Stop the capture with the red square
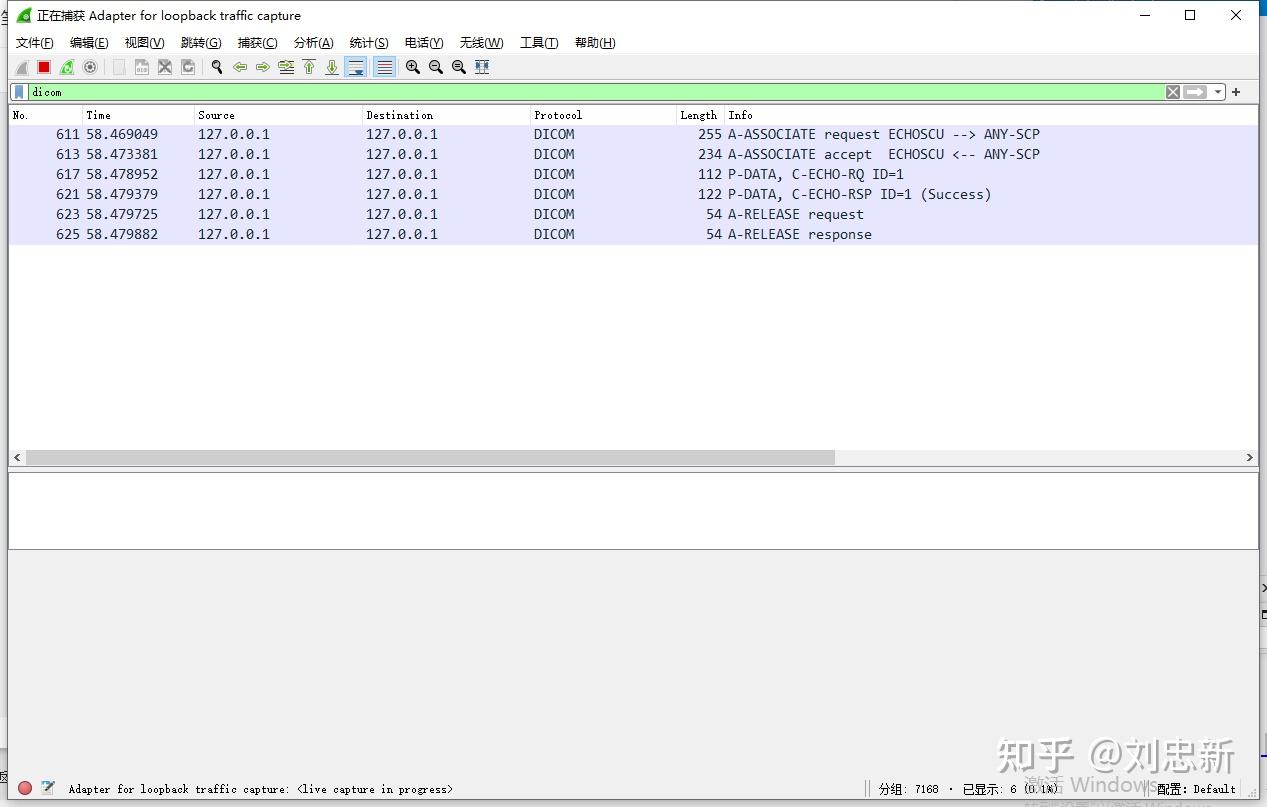Screen dimensions: 1267x807 click(44, 67)
